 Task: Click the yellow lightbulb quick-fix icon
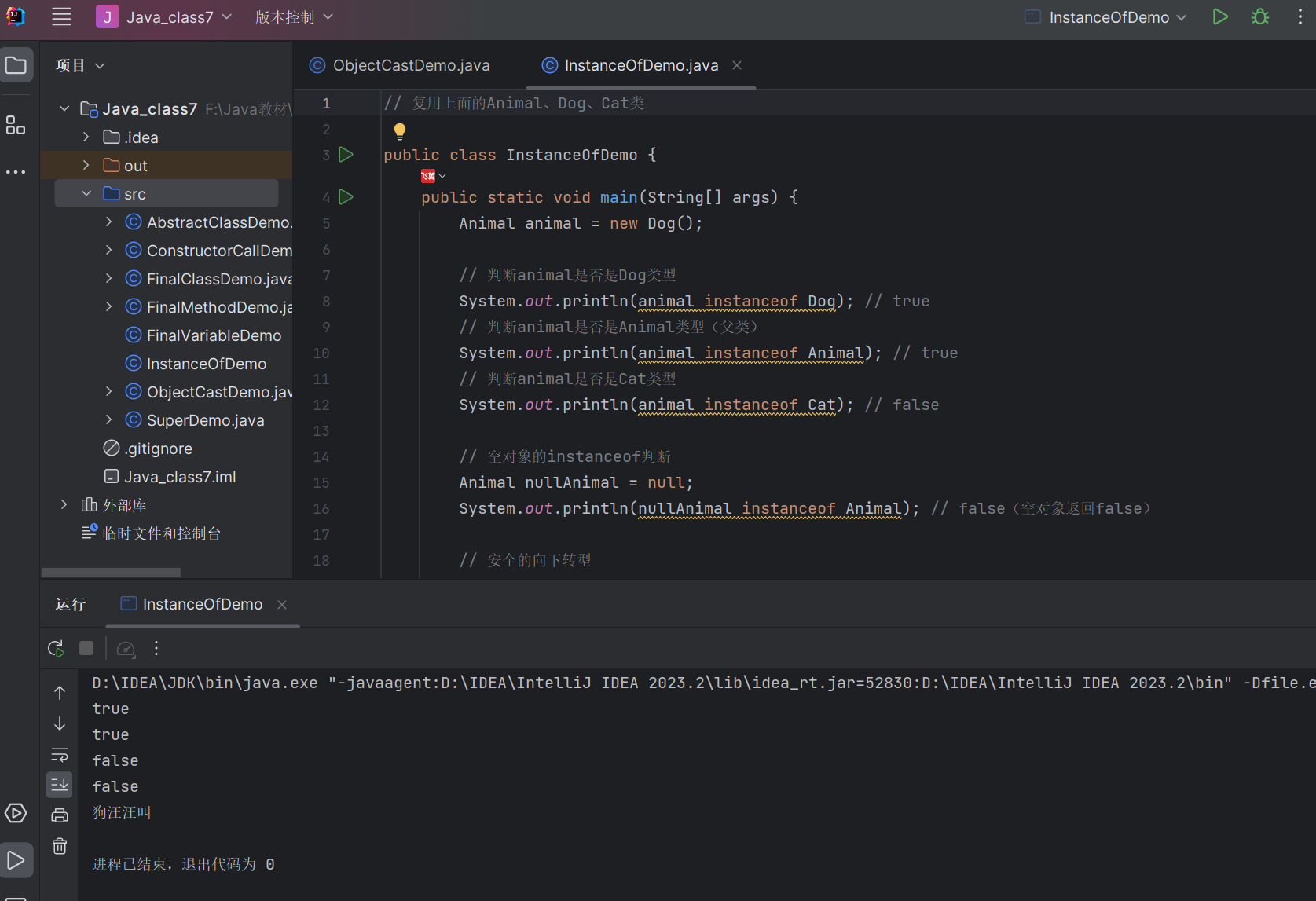point(400,131)
